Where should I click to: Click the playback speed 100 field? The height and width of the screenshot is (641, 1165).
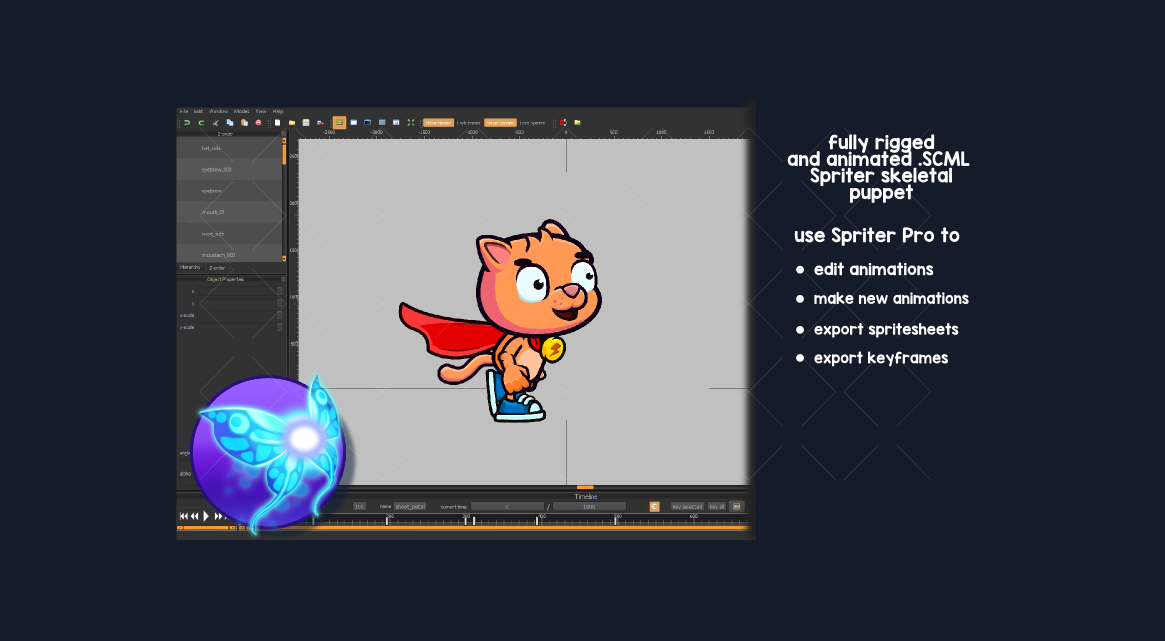pos(360,507)
